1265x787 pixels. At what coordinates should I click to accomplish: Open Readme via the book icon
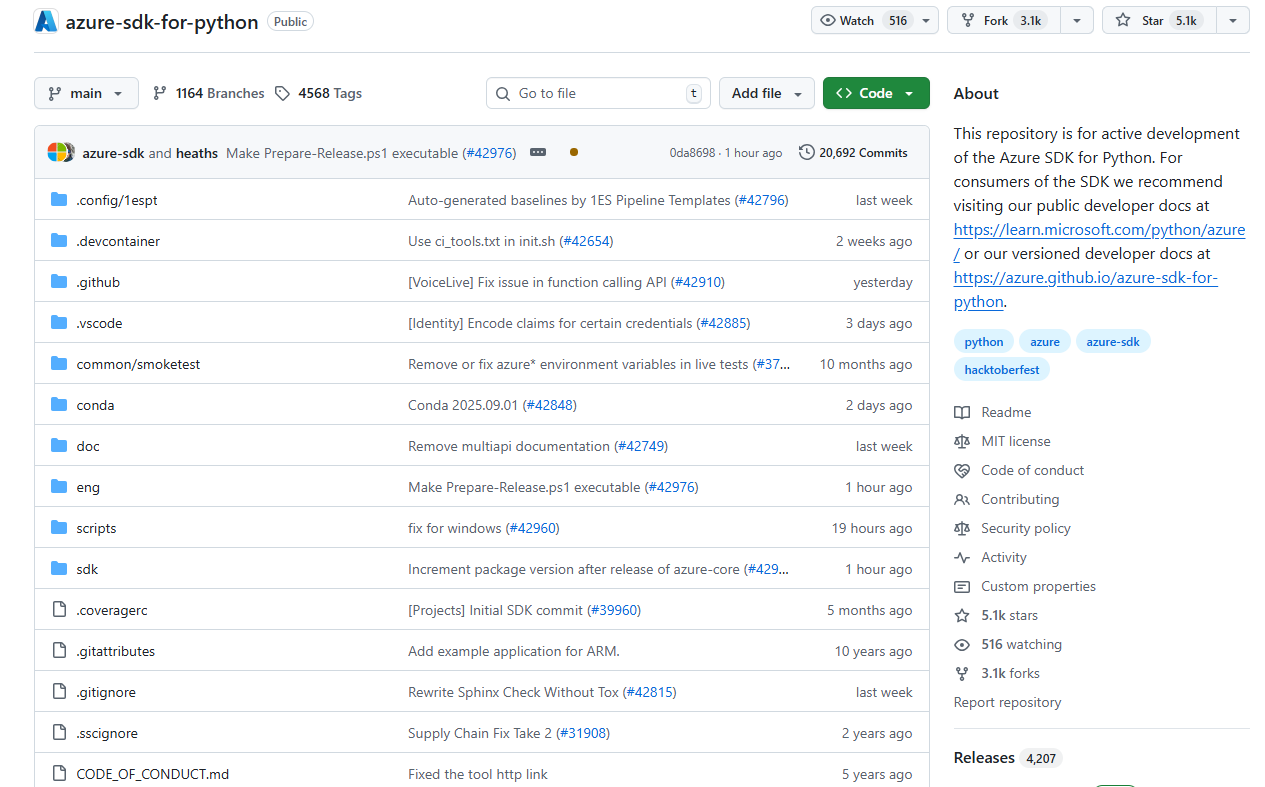tap(961, 411)
